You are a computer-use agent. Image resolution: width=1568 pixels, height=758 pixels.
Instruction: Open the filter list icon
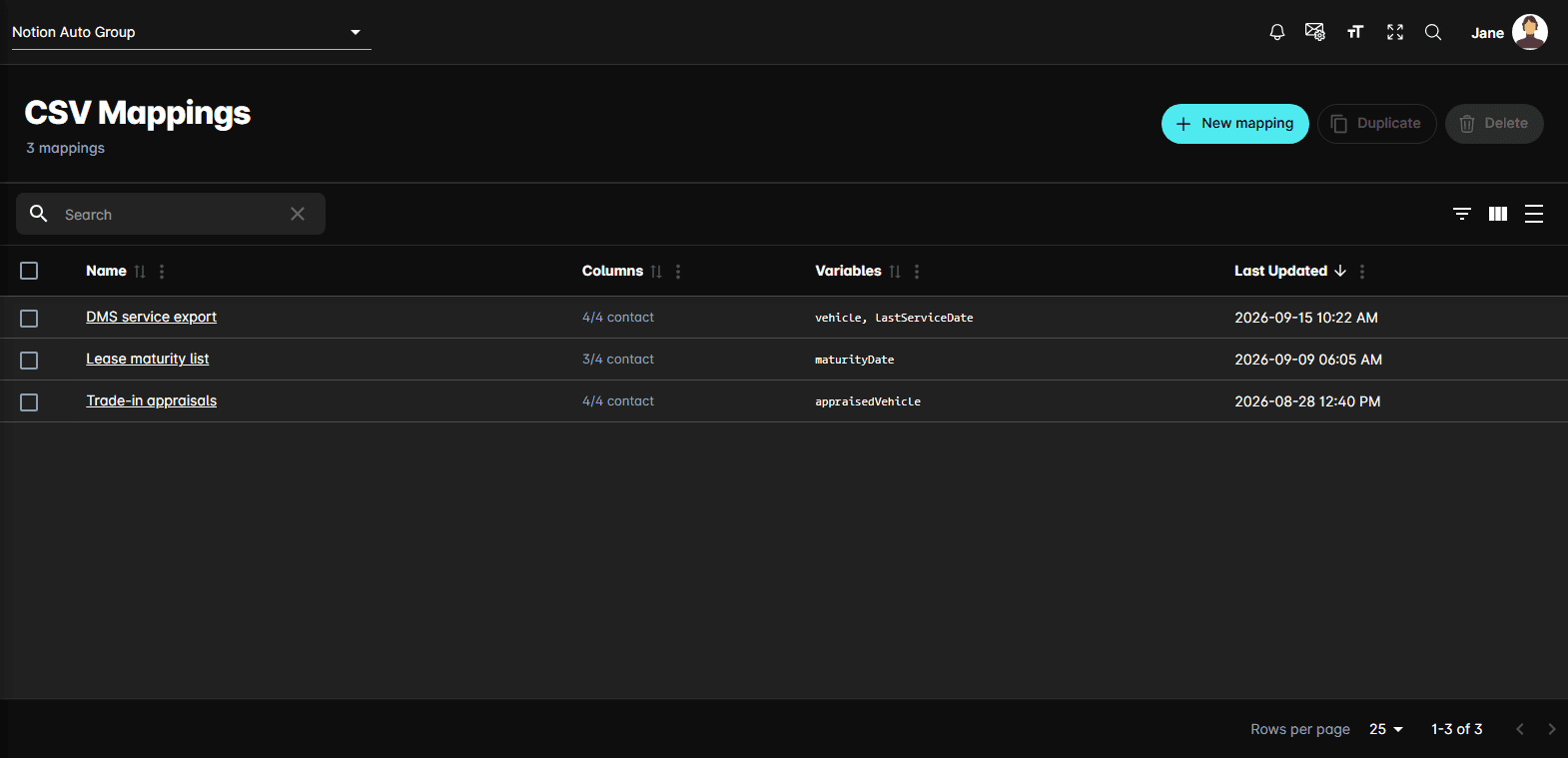1462,214
